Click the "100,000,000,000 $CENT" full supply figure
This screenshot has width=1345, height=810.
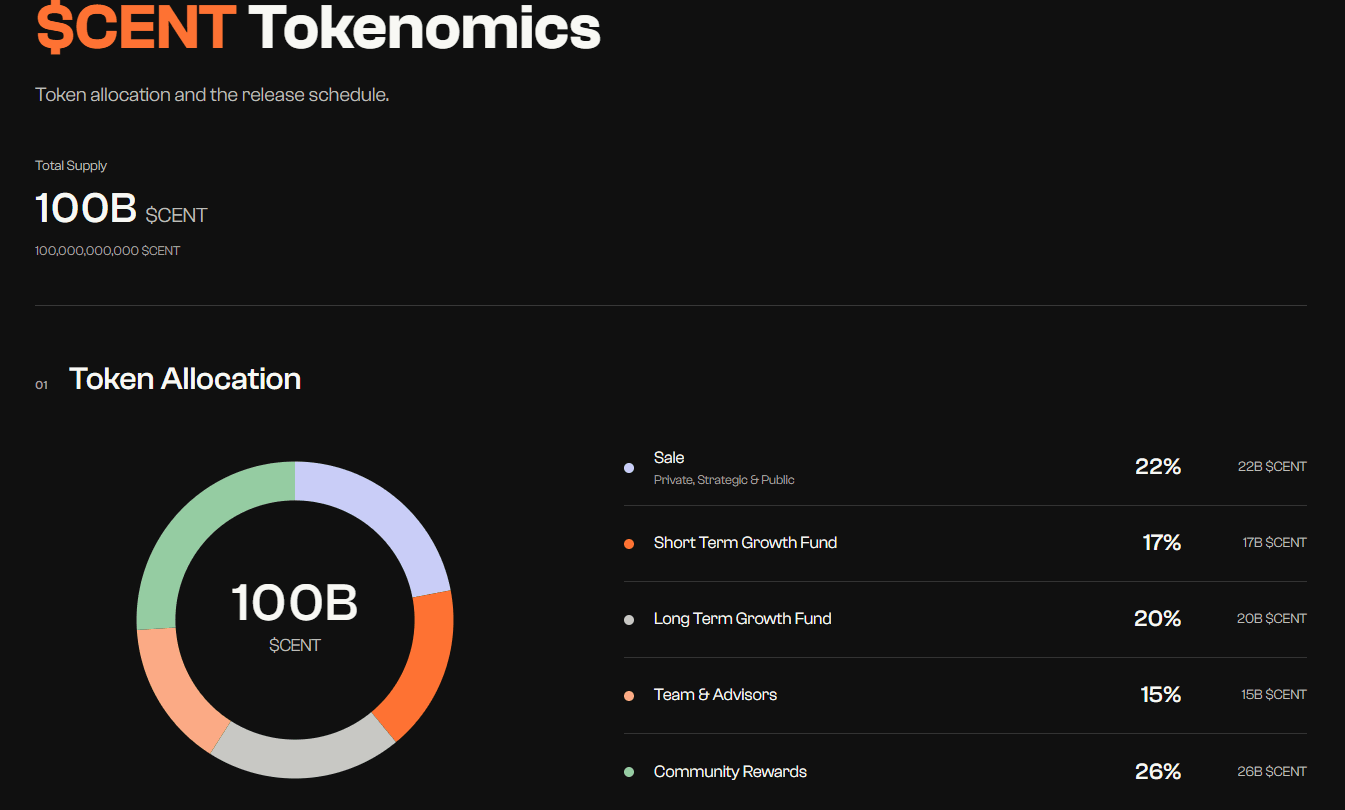pyautogui.click(x=107, y=251)
